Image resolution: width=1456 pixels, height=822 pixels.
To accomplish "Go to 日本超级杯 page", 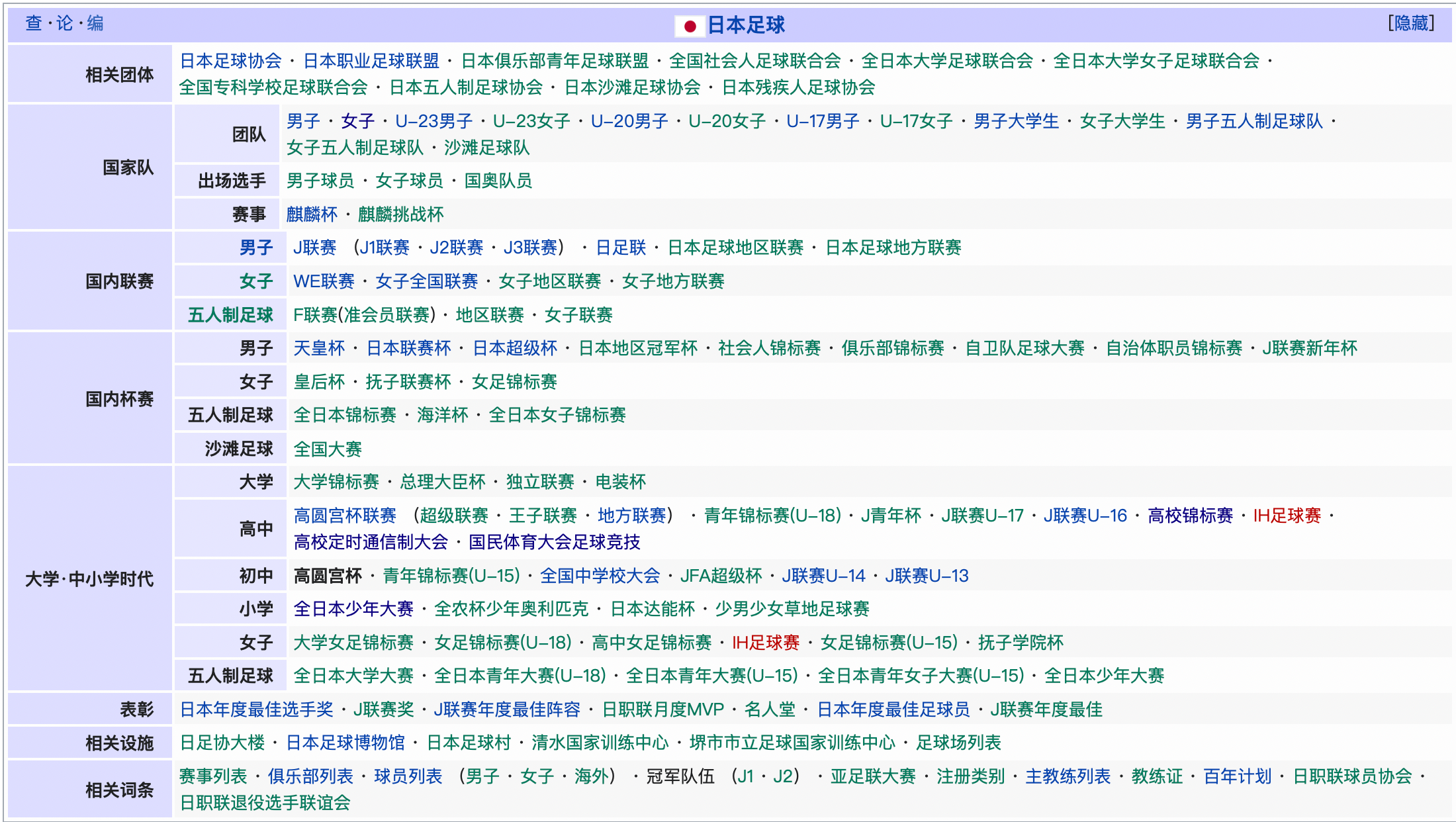I will (515, 348).
